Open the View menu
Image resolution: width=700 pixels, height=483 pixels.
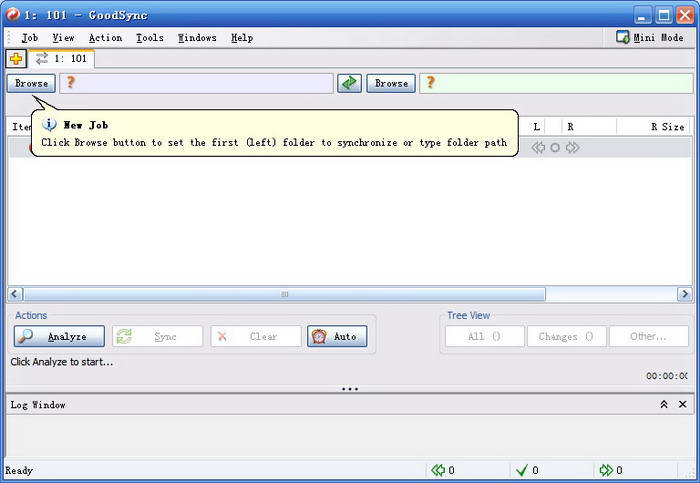63,38
